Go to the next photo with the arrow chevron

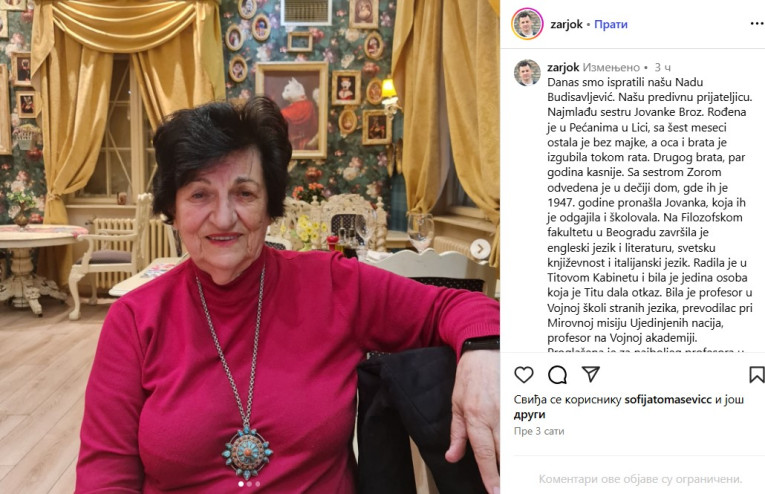point(480,249)
